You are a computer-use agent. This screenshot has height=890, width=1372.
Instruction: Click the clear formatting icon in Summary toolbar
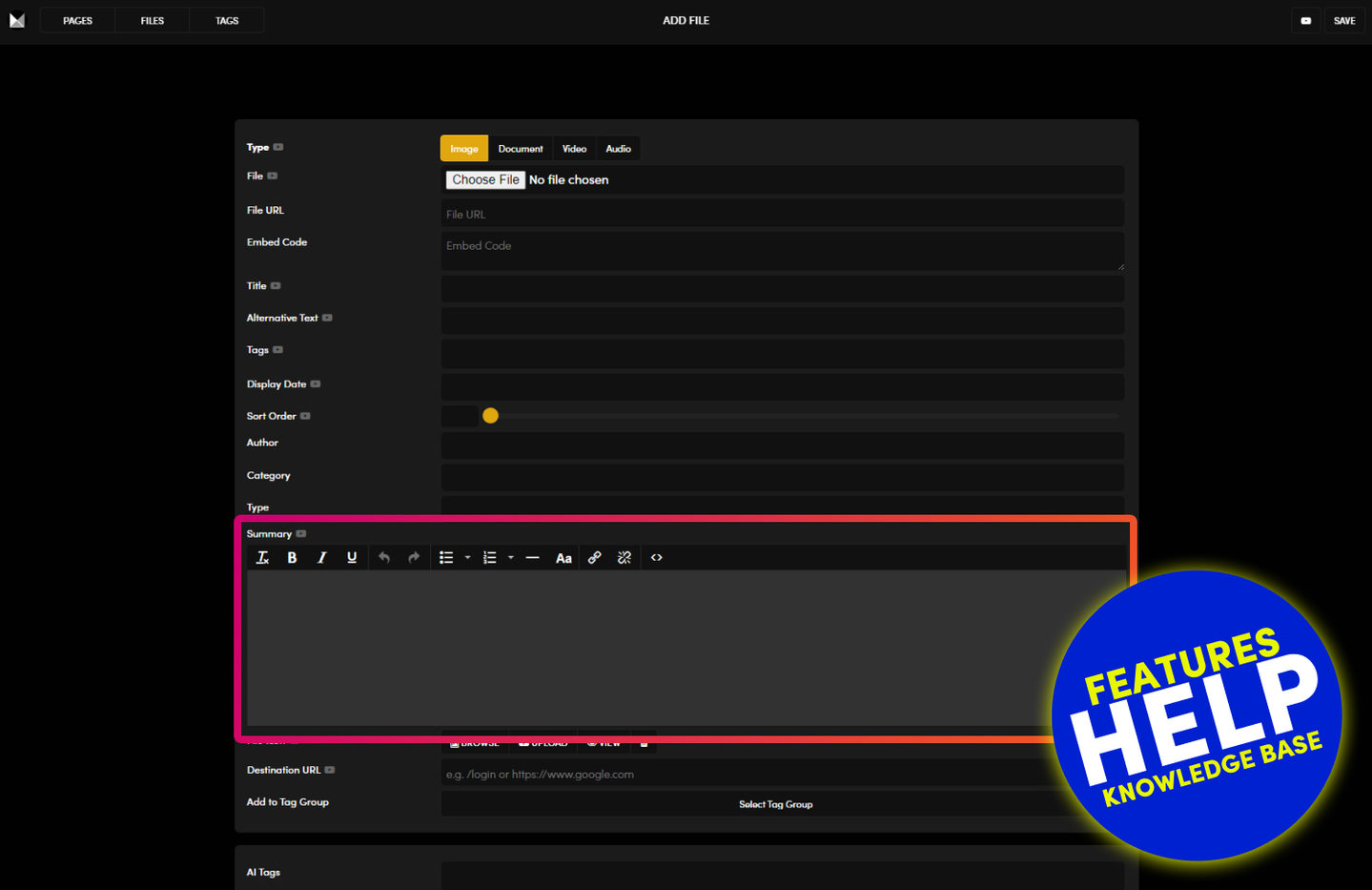[262, 558]
